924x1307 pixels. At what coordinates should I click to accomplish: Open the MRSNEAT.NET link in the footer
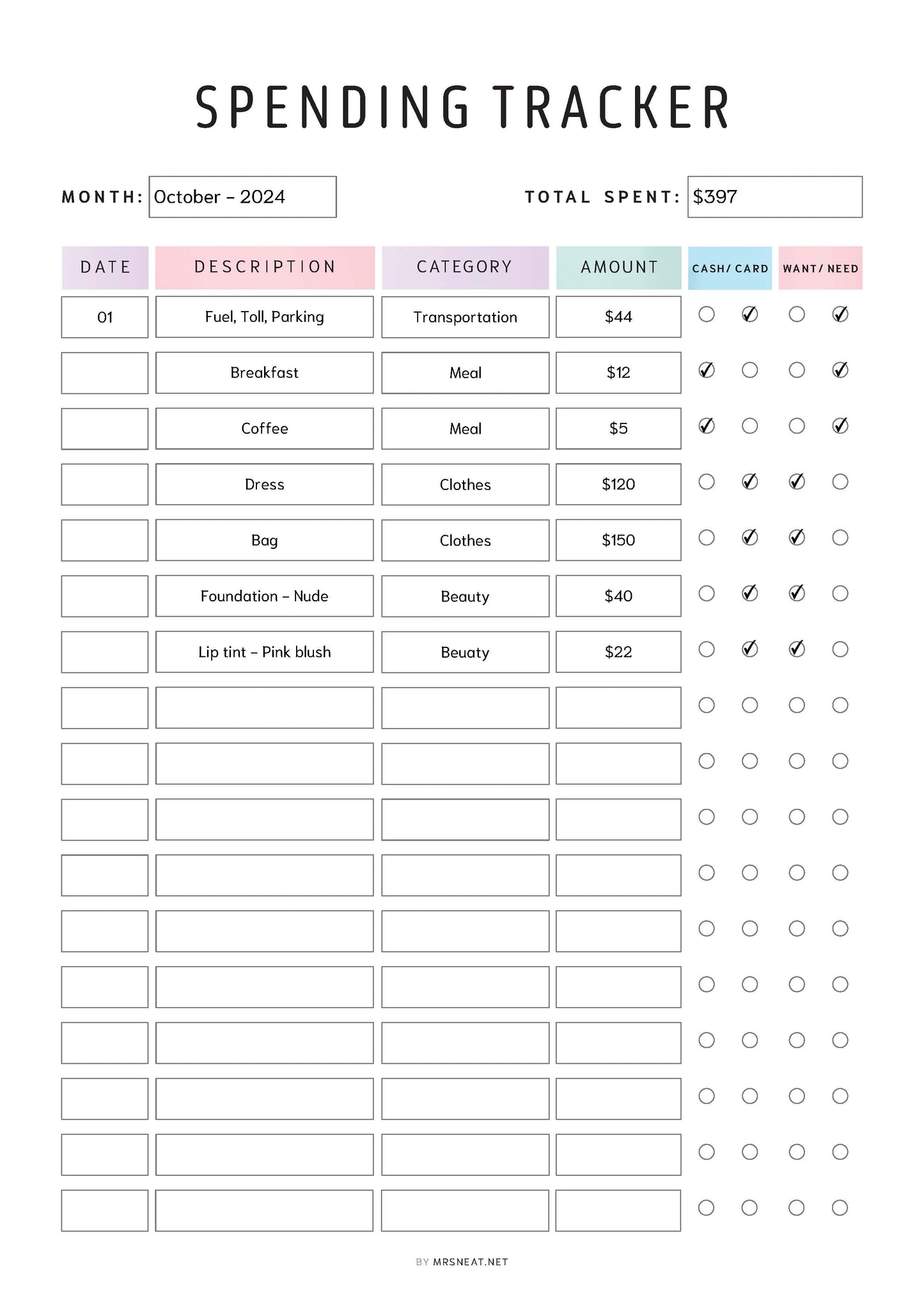click(x=470, y=1262)
